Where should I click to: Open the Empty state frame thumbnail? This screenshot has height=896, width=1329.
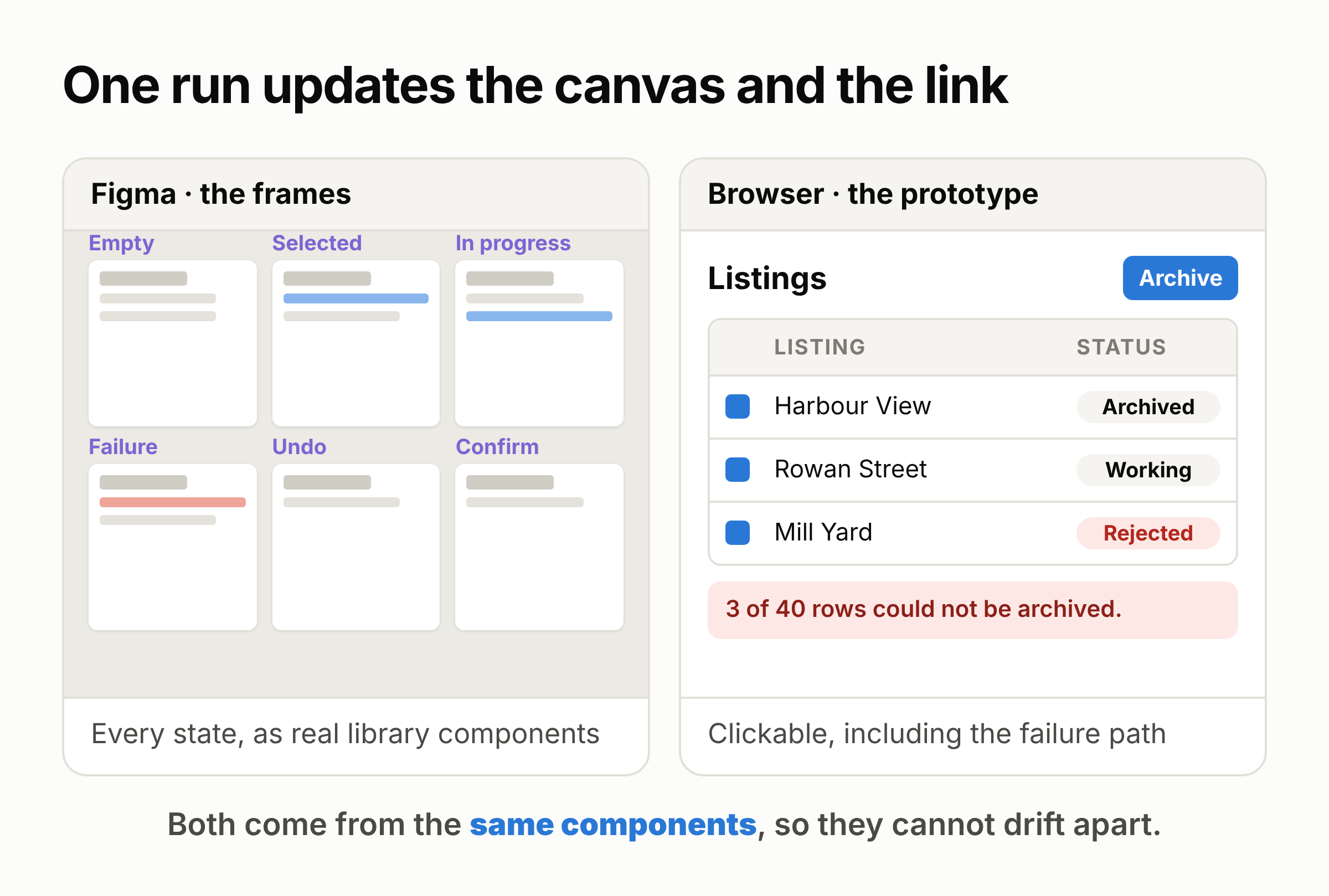pos(173,343)
